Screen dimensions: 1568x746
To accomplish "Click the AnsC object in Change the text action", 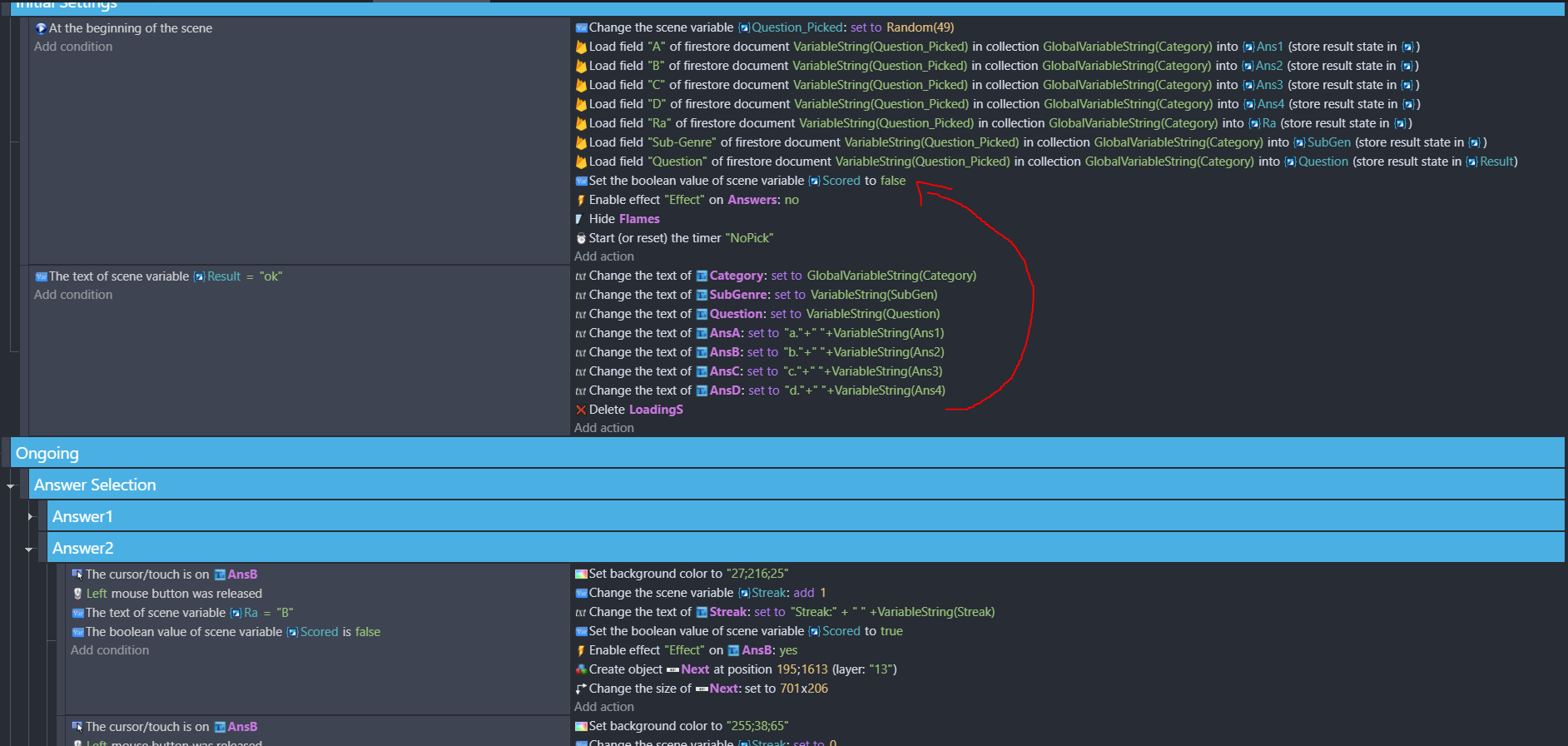I will click(725, 372).
